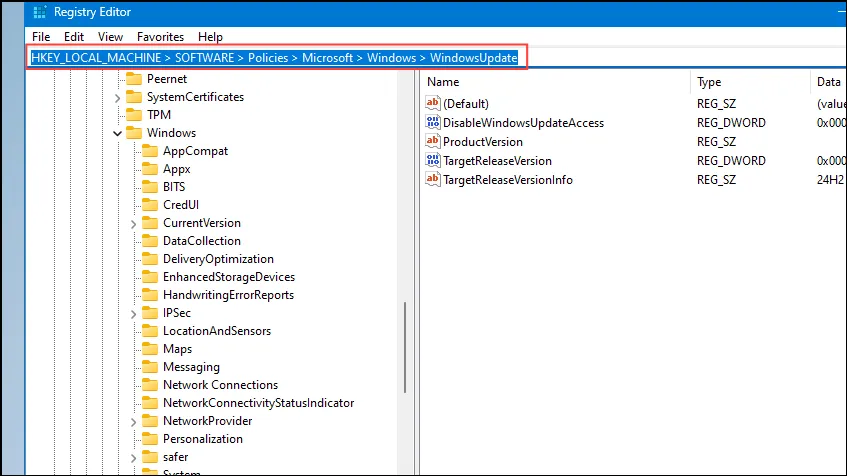Select the safer key label
The image size is (847, 476).
pyautogui.click(x=176, y=457)
